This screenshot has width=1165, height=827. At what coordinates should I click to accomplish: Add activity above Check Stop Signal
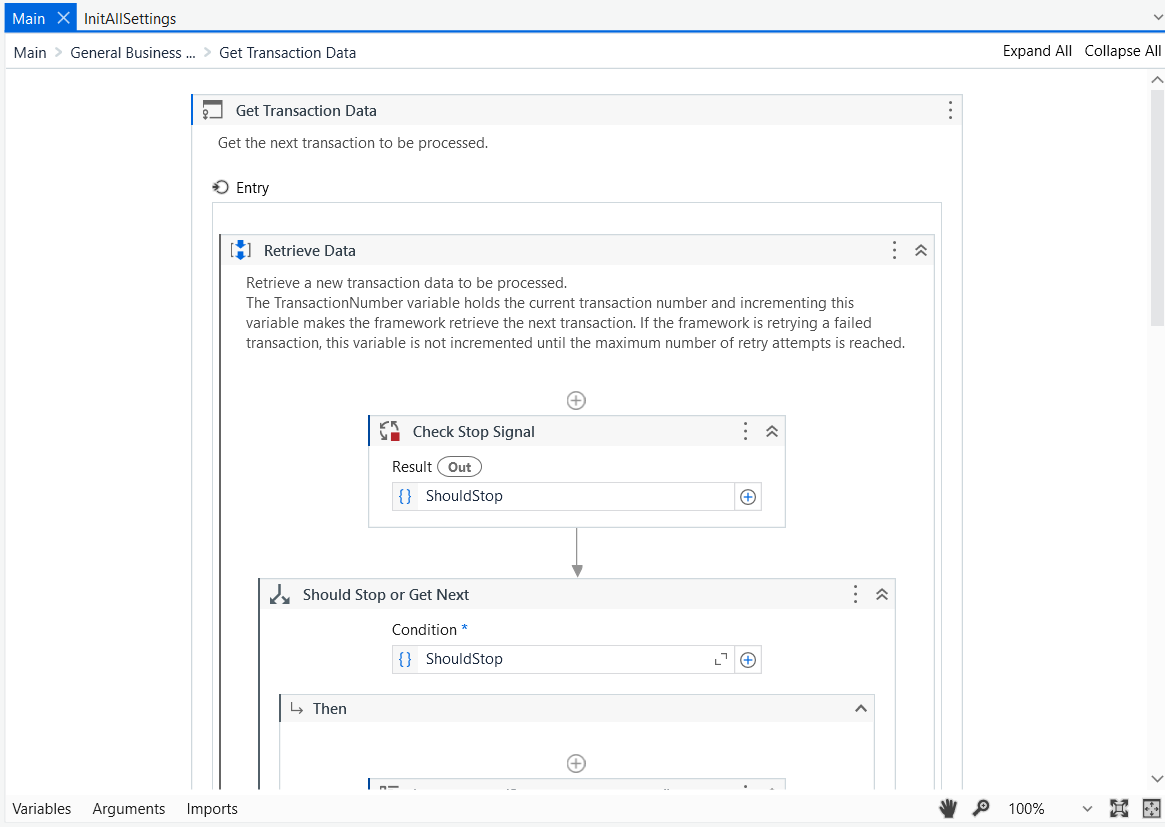pos(576,400)
